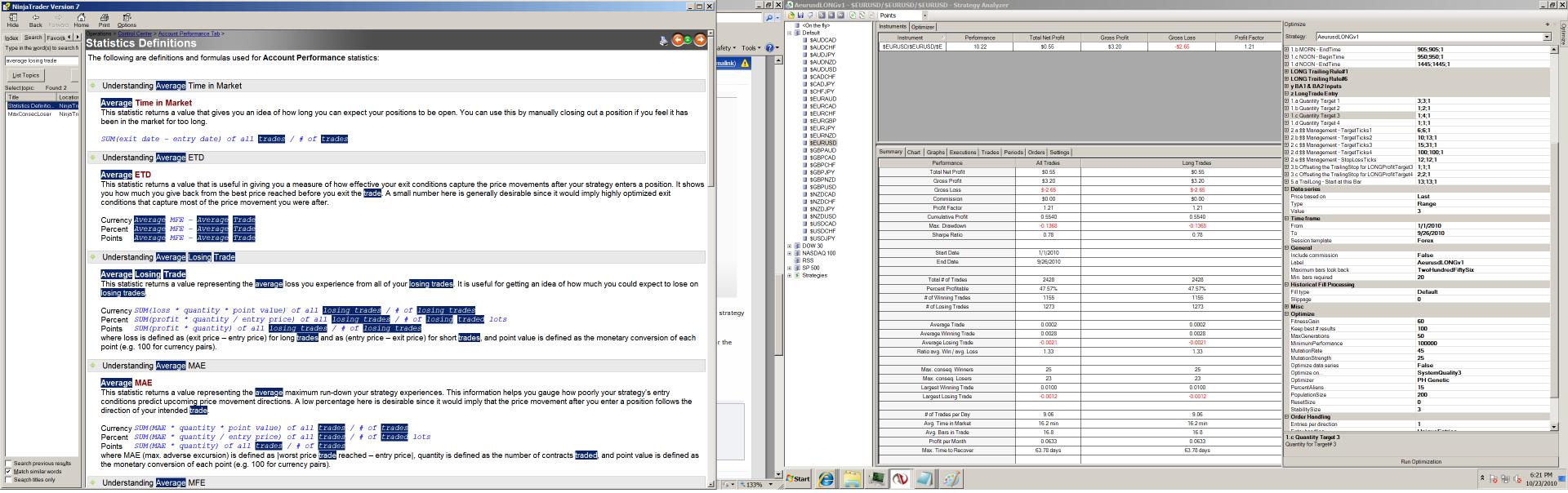Open the Chart tab in analyzer
The width and height of the screenshot is (1568, 493).
pos(914,153)
